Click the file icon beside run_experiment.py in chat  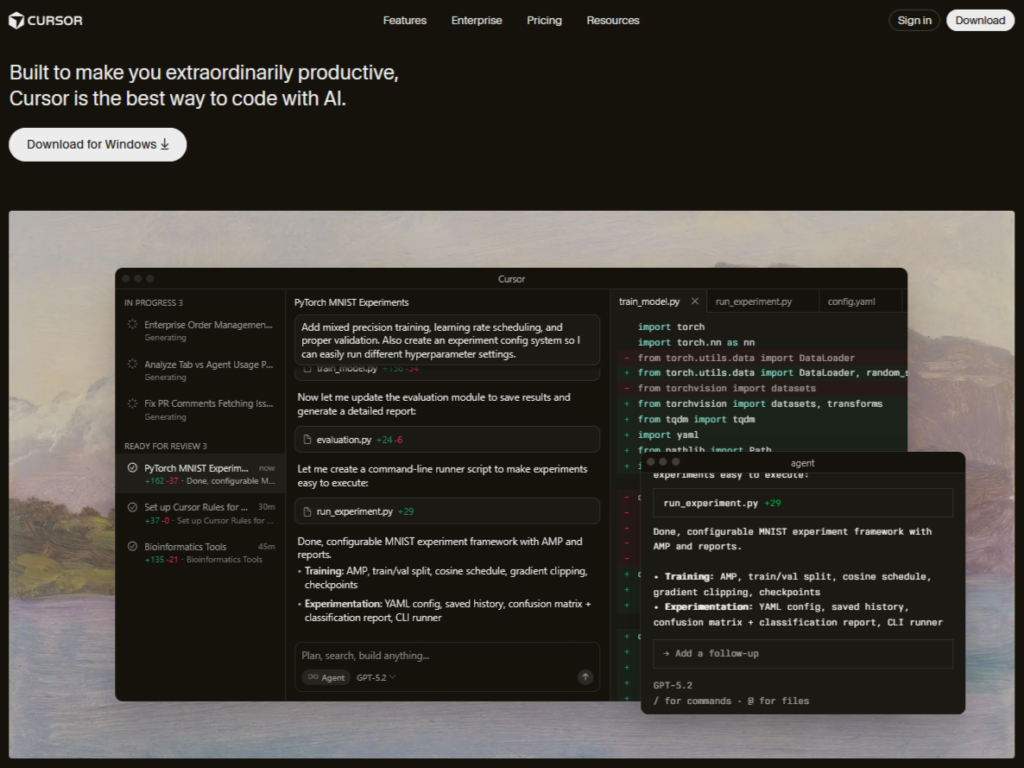(308, 512)
